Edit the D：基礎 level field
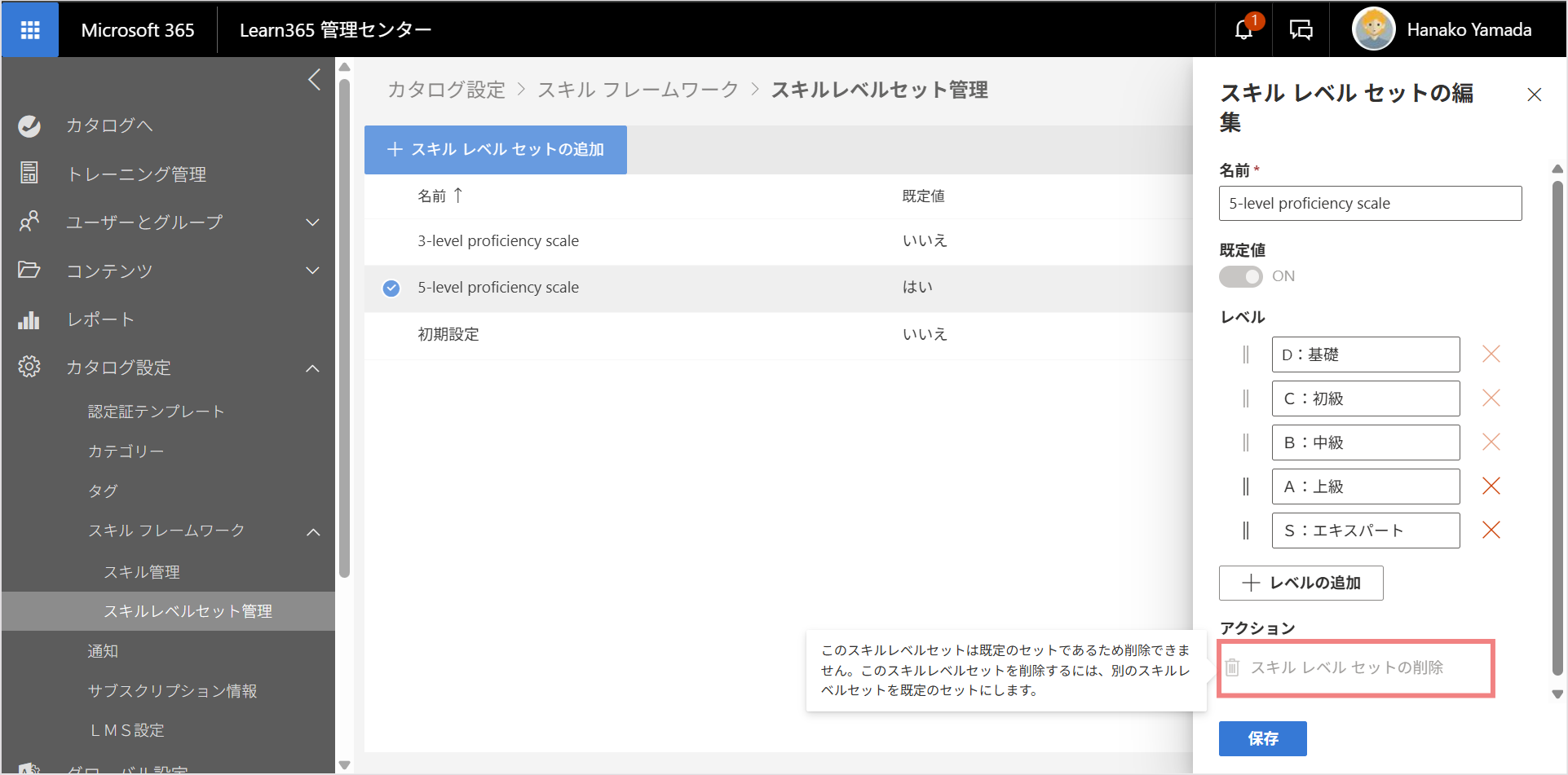Screen dimensions: 1568x775 1366,354
